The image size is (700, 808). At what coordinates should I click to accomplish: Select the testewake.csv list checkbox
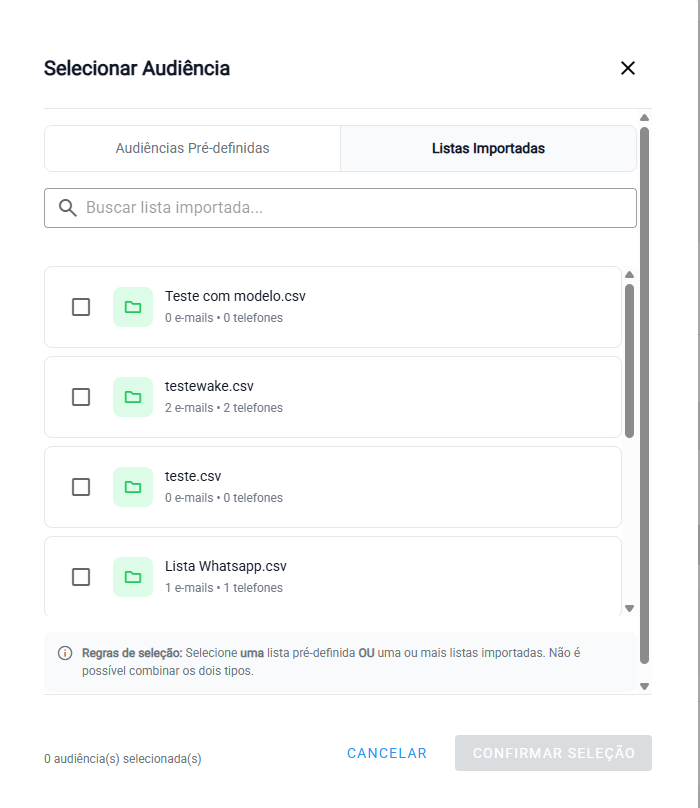(x=81, y=397)
